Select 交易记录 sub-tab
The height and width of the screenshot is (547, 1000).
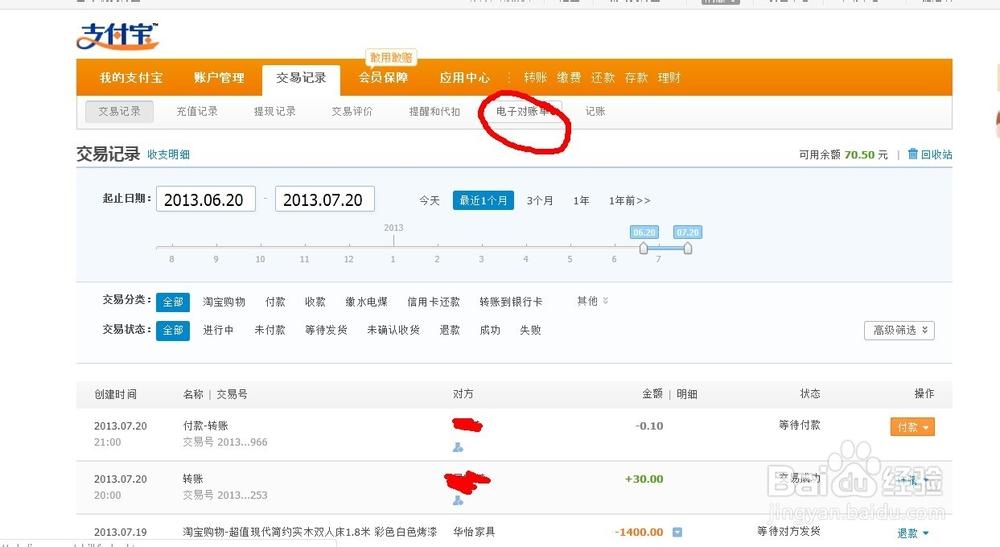[119, 111]
